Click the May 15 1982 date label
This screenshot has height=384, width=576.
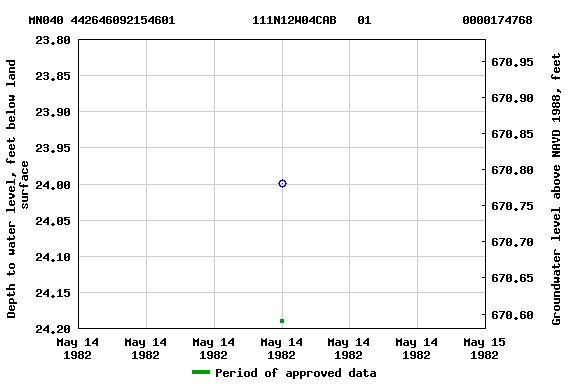pyautogui.click(x=484, y=349)
